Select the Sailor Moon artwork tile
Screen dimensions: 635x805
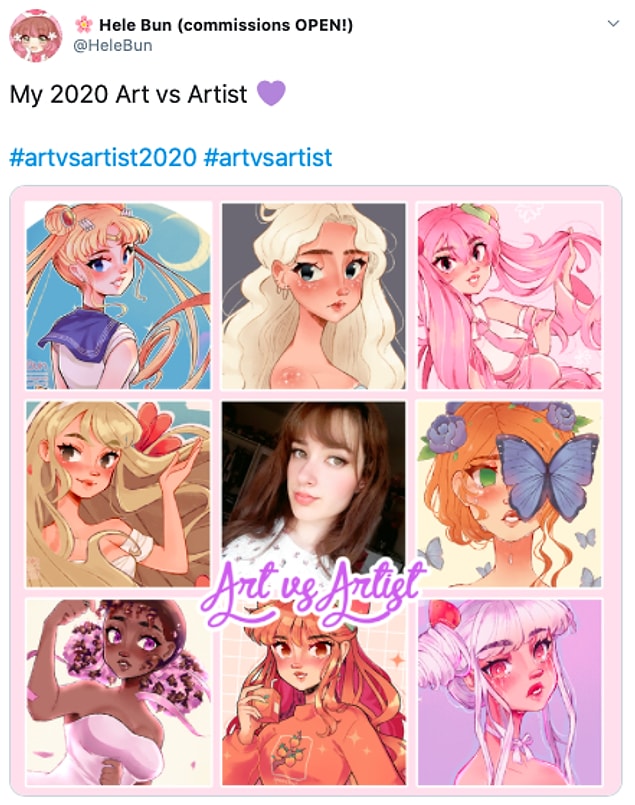click(x=118, y=296)
